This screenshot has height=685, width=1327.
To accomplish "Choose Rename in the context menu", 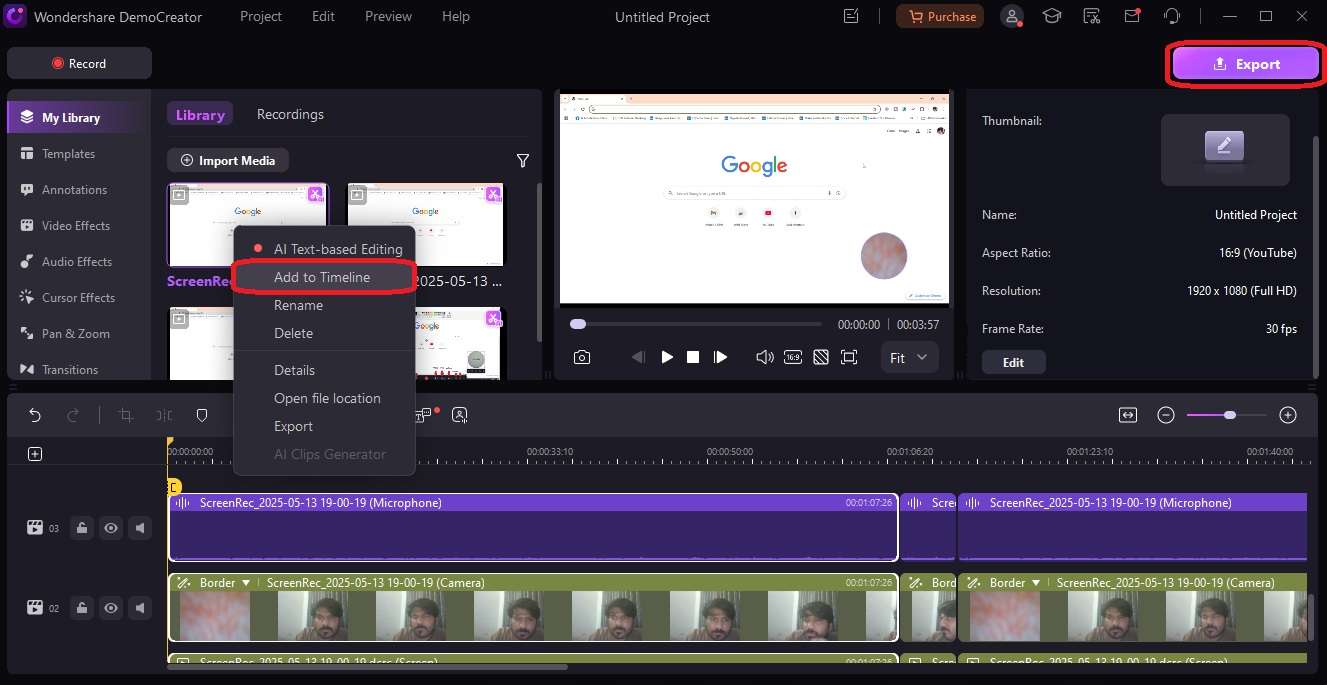I will [323, 305].
